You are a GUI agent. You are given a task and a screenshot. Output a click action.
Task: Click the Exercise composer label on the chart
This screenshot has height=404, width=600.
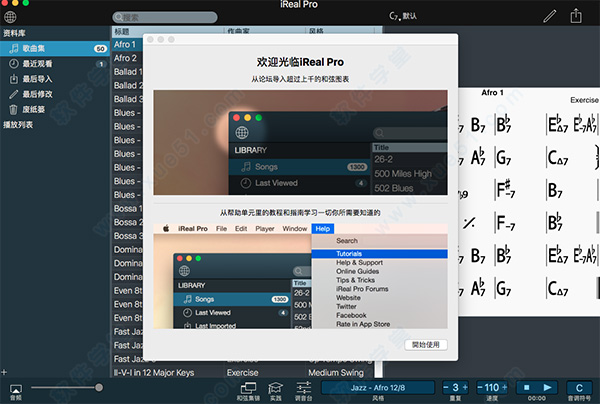(584, 100)
